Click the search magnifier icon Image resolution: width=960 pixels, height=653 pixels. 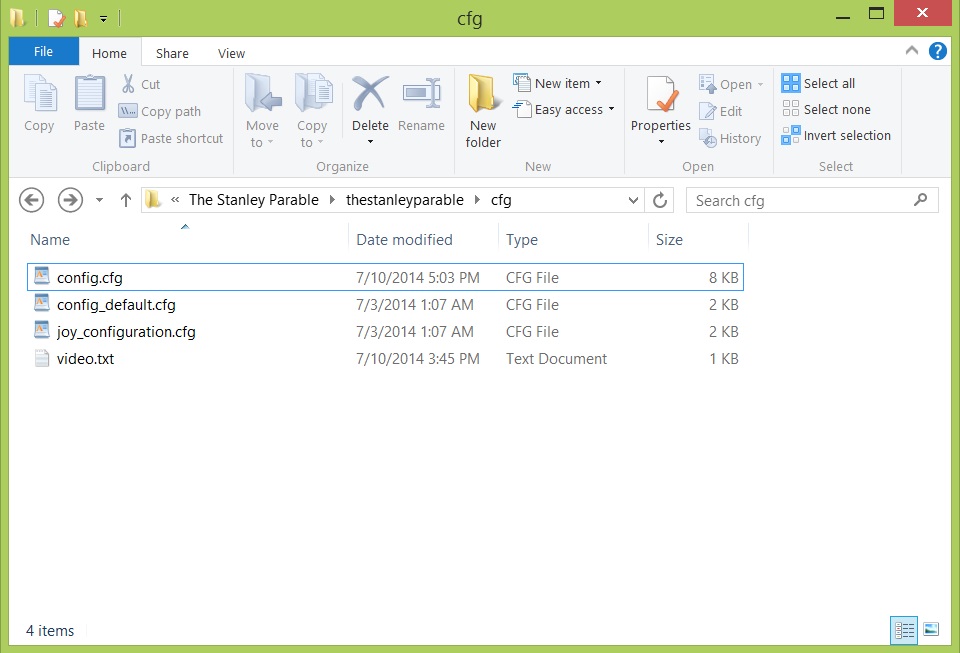[920, 200]
